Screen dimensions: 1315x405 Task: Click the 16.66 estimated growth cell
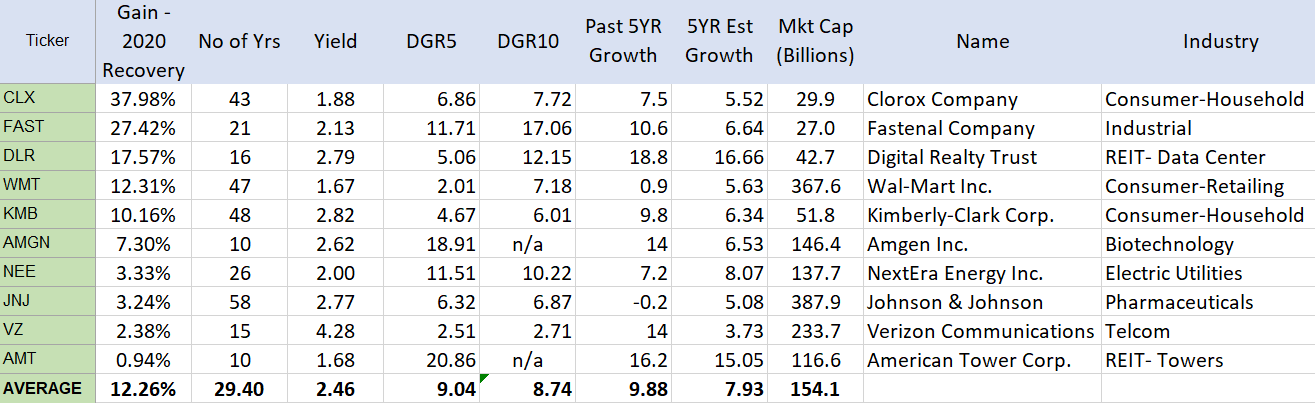point(721,157)
